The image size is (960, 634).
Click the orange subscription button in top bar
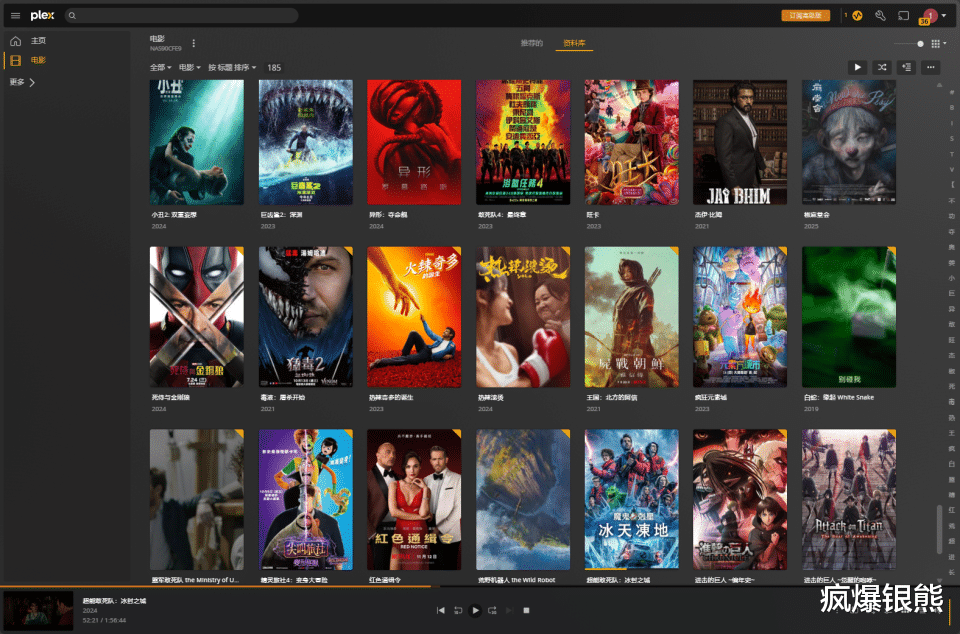tap(805, 15)
